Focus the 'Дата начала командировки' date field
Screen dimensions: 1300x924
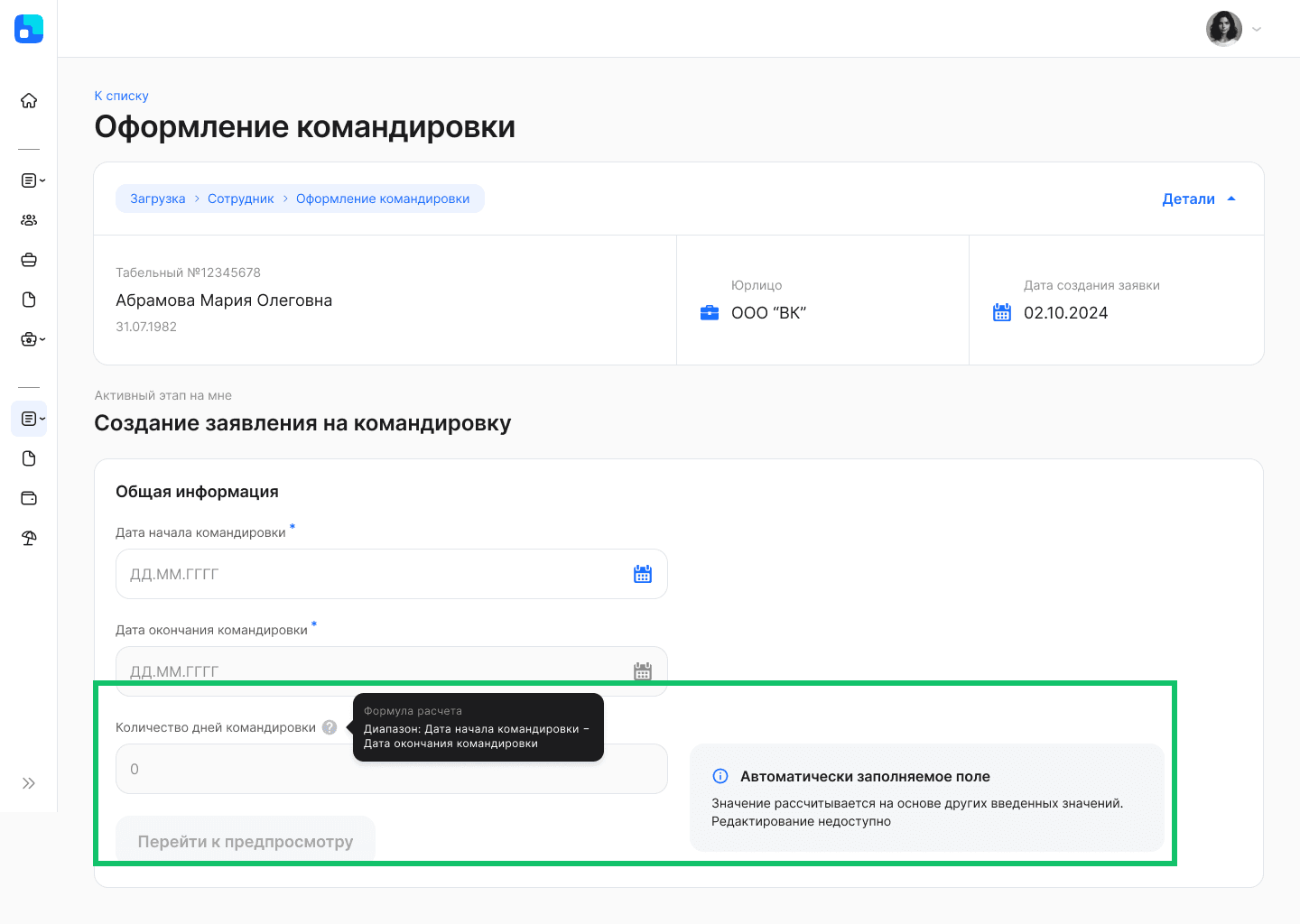pyautogui.click(x=392, y=574)
